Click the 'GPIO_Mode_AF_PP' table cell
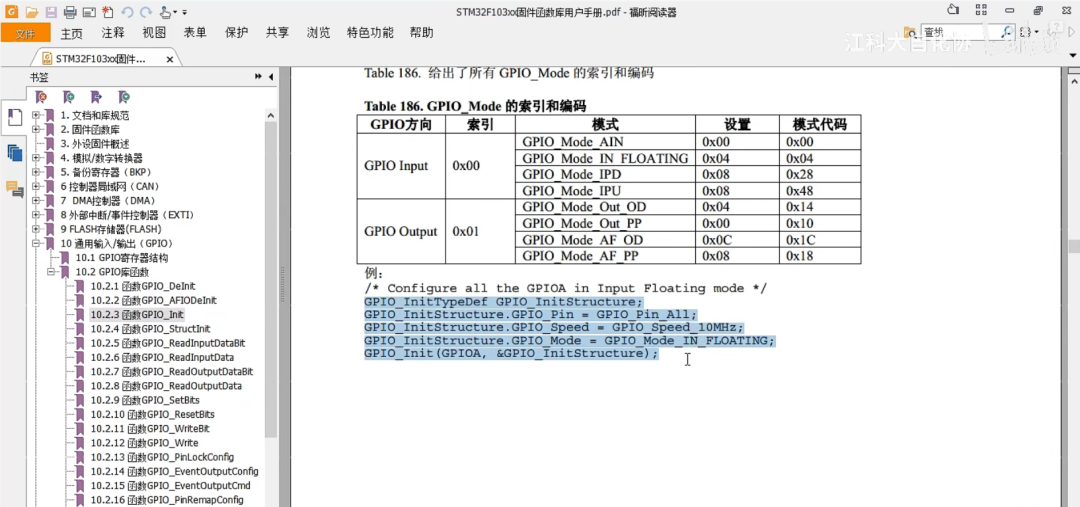The width and height of the screenshot is (1080, 507). click(605, 256)
